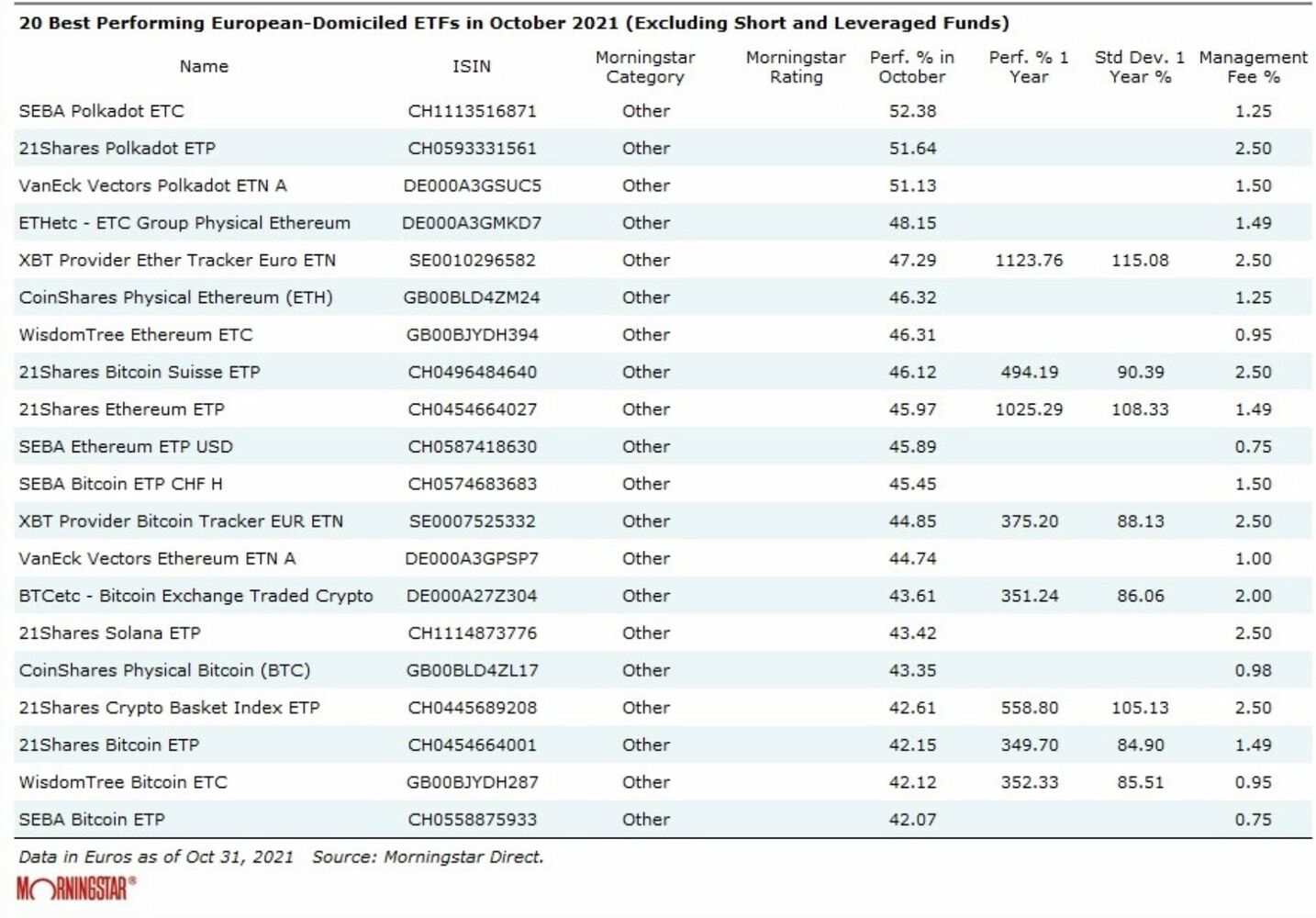Select VanEck Vectors Ethereum ETN A

tap(157, 558)
